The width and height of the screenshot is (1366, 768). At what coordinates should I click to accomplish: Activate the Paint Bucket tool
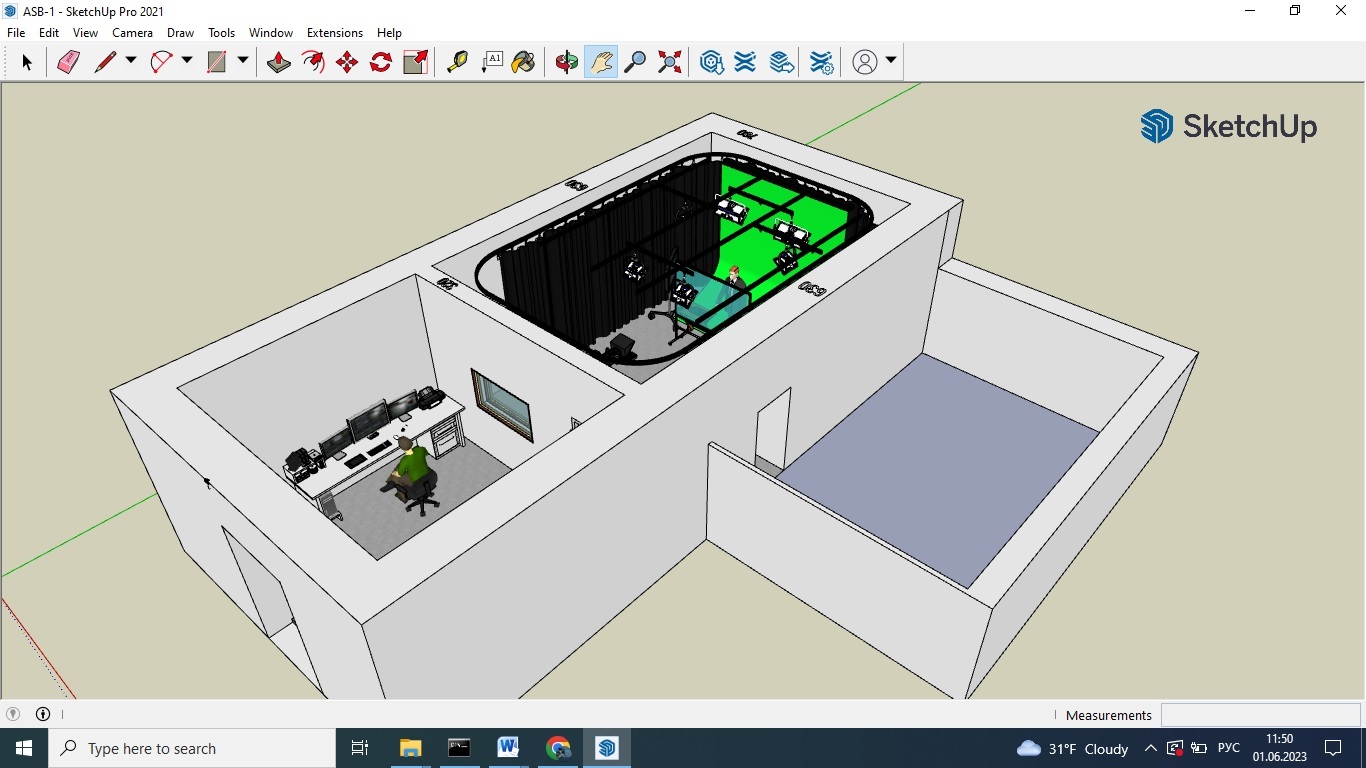click(x=523, y=62)
